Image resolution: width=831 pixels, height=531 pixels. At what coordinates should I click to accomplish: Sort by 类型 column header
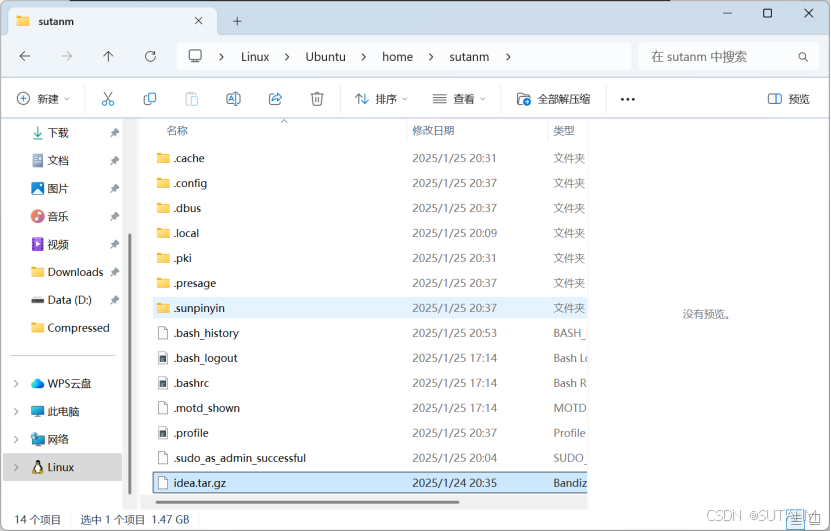click(564, 130)
